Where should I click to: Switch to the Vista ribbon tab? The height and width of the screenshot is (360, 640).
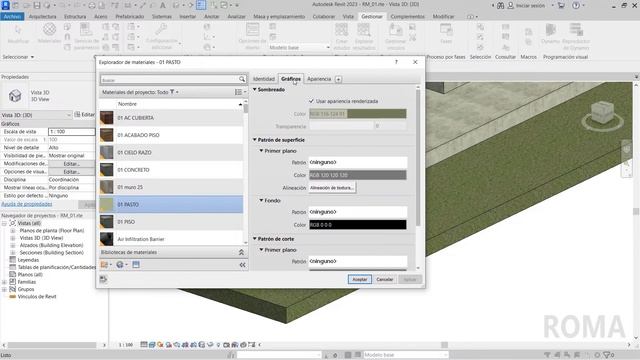[x=348, y=16]
